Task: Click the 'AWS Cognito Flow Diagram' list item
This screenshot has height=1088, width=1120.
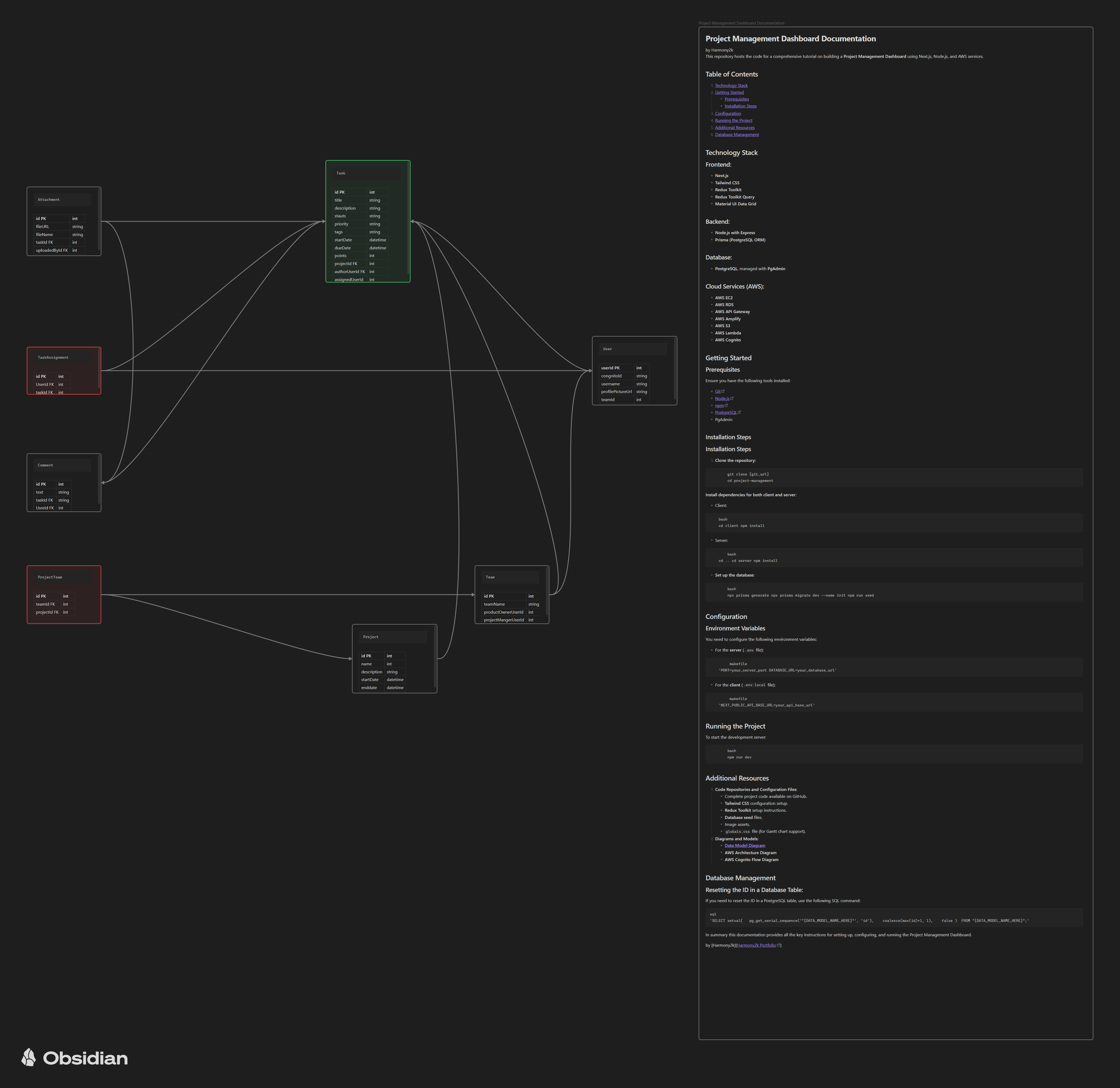Action: pyautogui.click(x=751, y=859)
